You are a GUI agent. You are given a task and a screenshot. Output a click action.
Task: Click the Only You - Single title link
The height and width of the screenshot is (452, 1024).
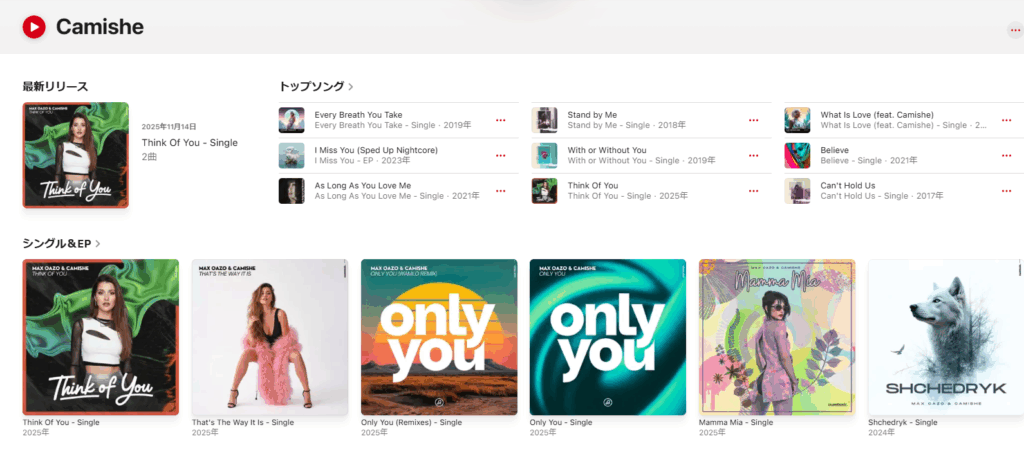pyautogui.click(x=561, y=423)
